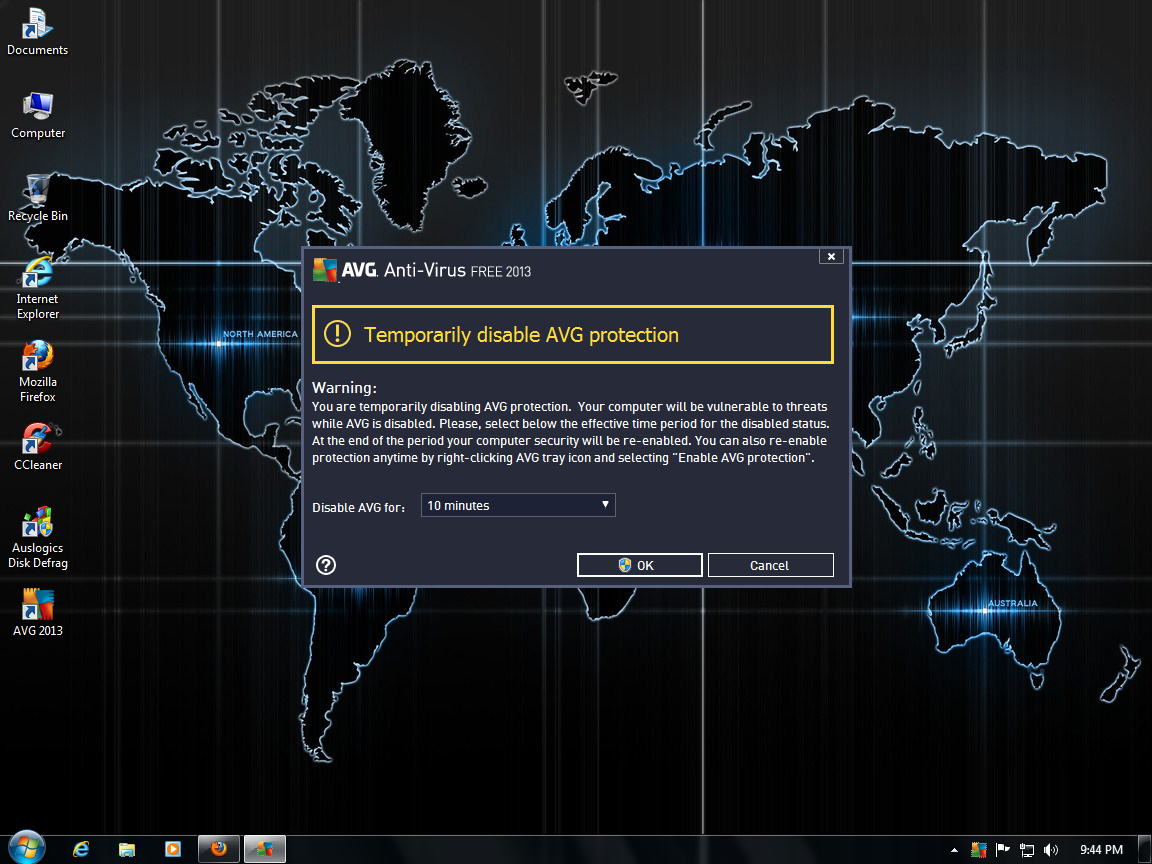This screenshot has height=864, width=1152.
Task: Click Cancel in the AVG dialog
Action: click(x=771, y=565)
